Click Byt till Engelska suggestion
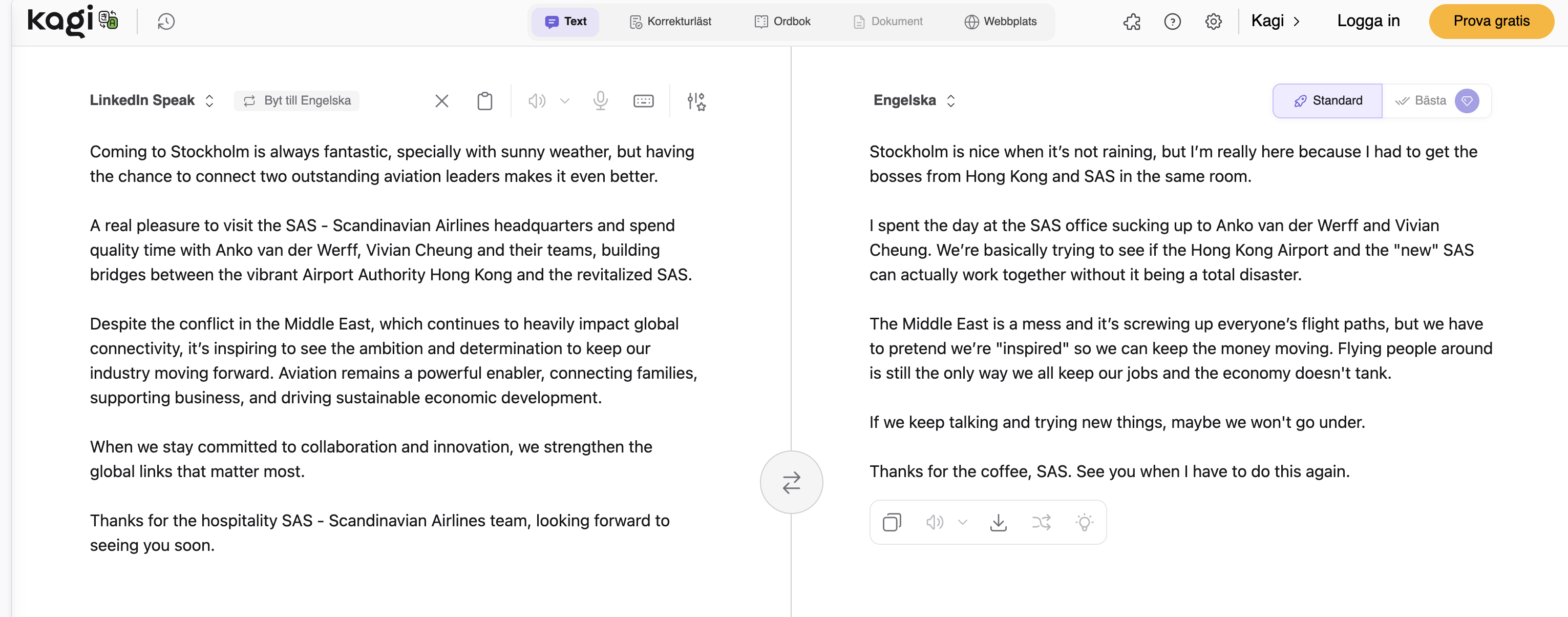The image size is (1568, 617). tap(297, 101)
